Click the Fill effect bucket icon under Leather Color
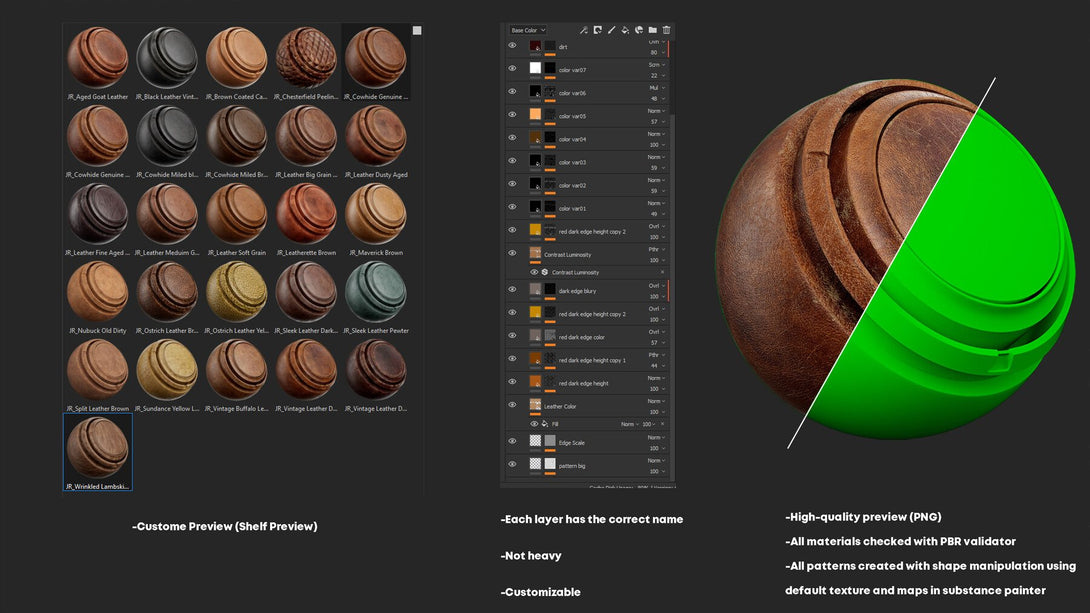The image size is (1090, 613). click(x=545, y=424)
